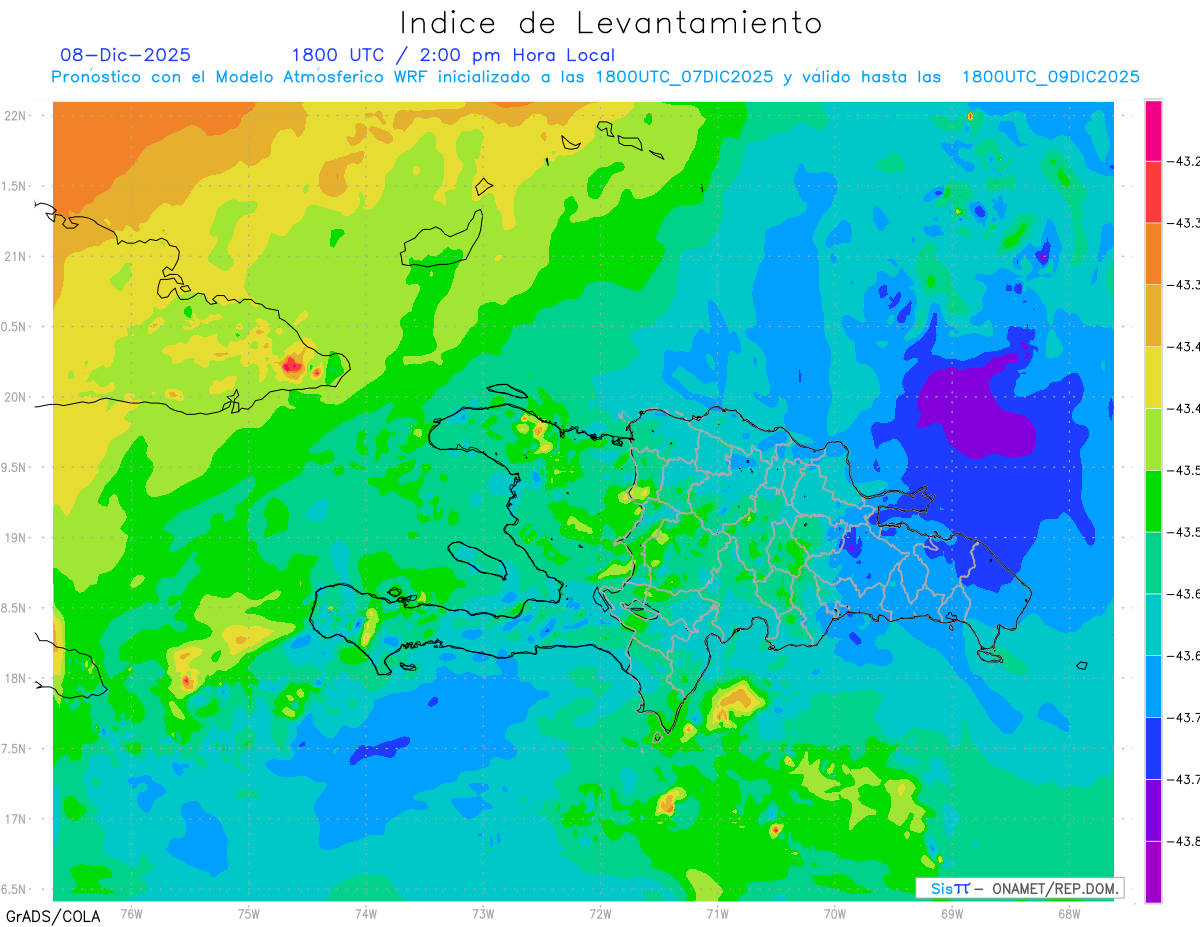Click the '70W' longitude label
Viewport: 1200px width, 927px height.
835,913
